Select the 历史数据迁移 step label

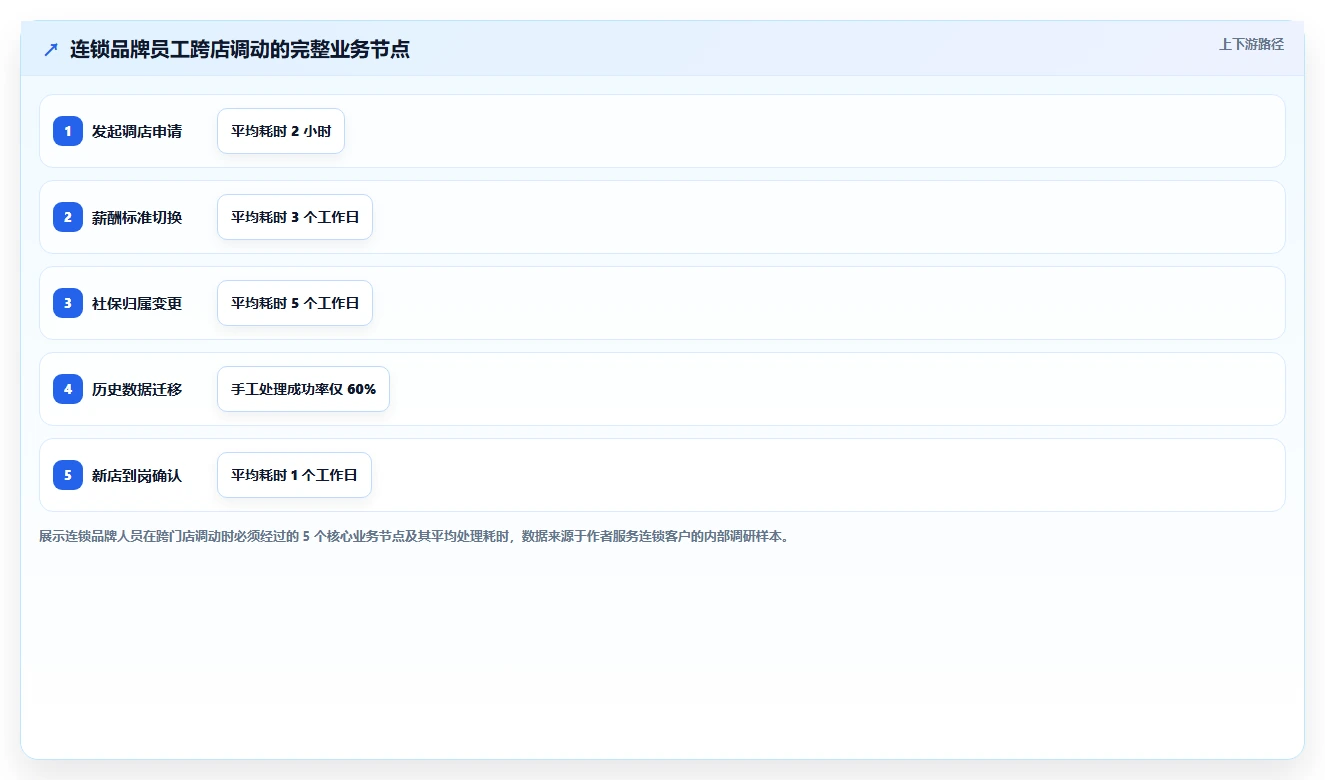pos(137,389)
